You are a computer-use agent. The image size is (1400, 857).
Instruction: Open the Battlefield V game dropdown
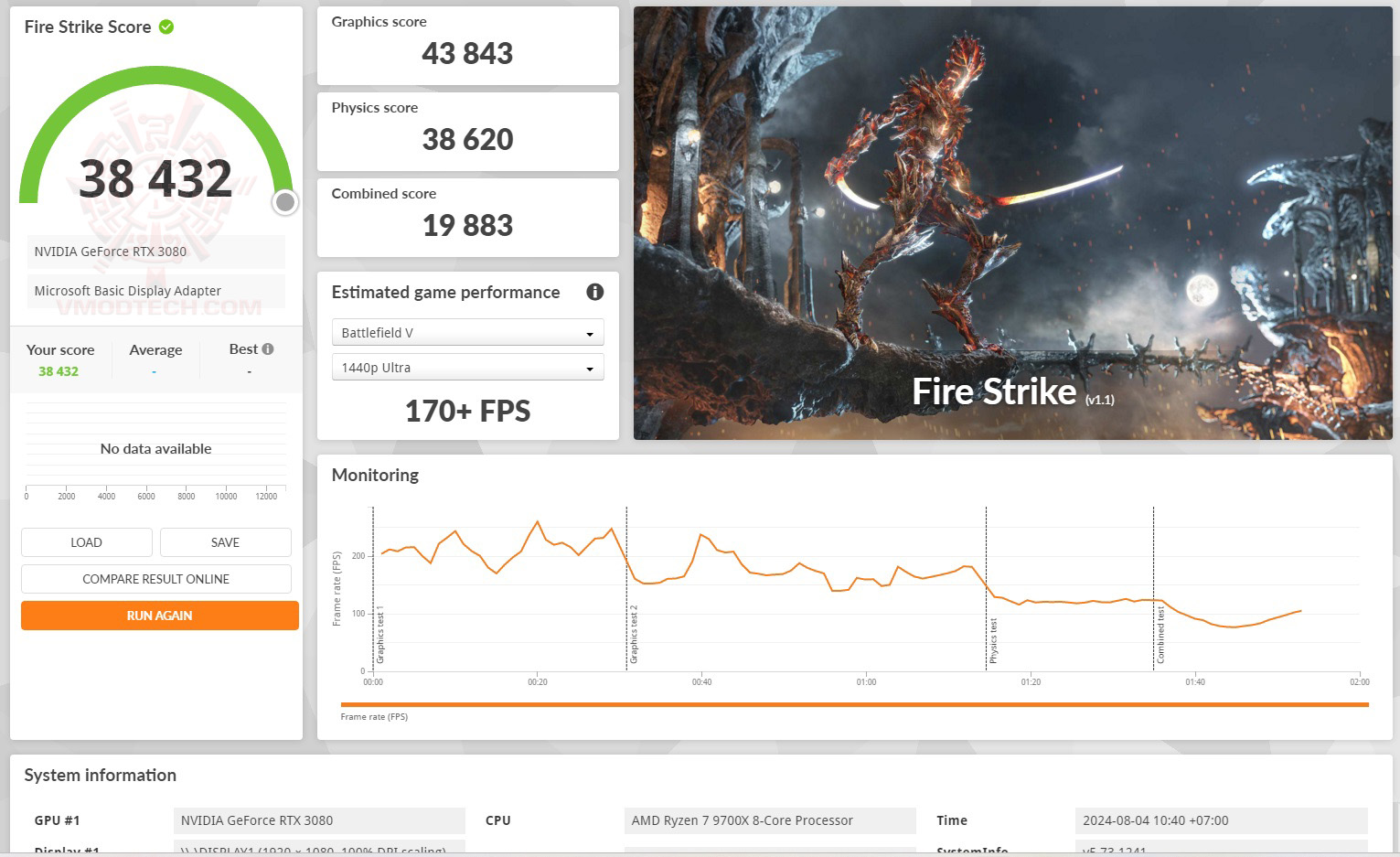click(x=467, y=333)
